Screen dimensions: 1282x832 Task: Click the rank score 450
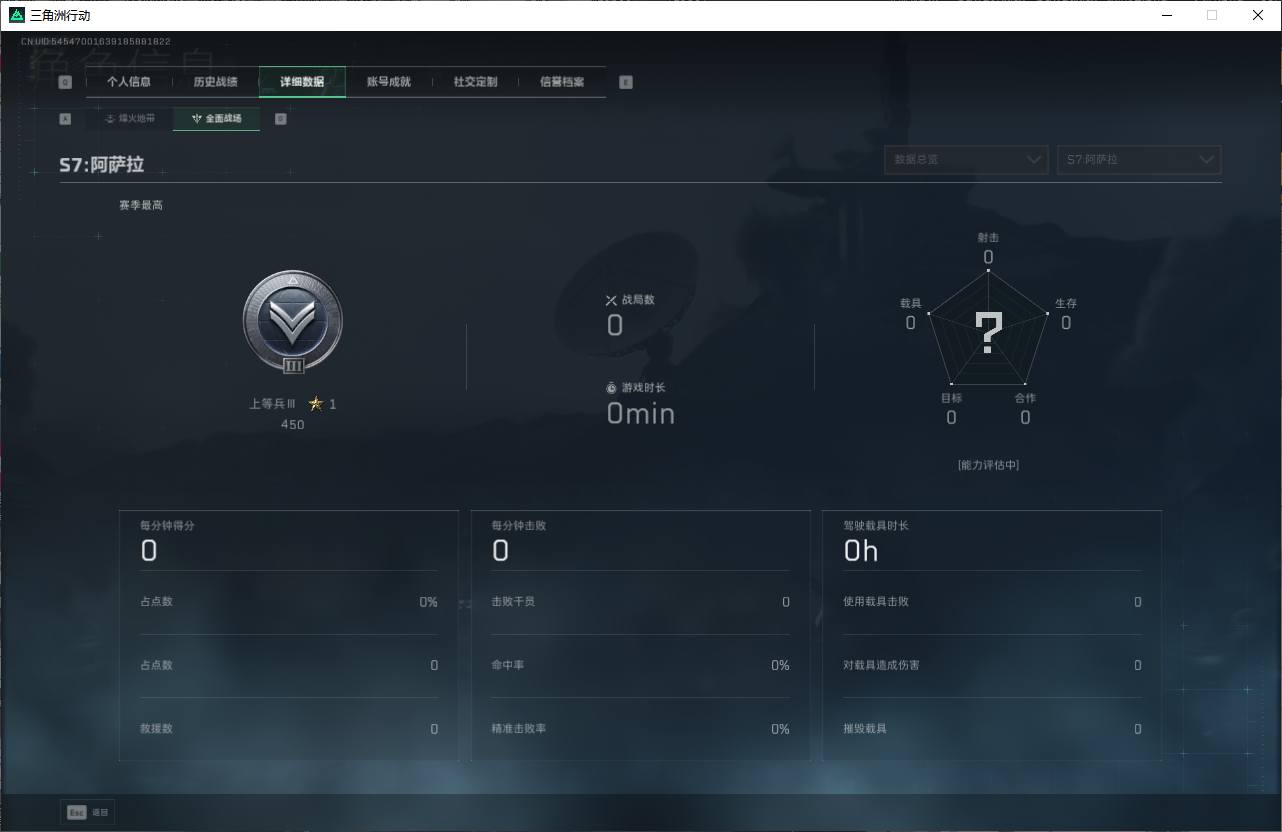pyautogui.click(x=292, y=424)
